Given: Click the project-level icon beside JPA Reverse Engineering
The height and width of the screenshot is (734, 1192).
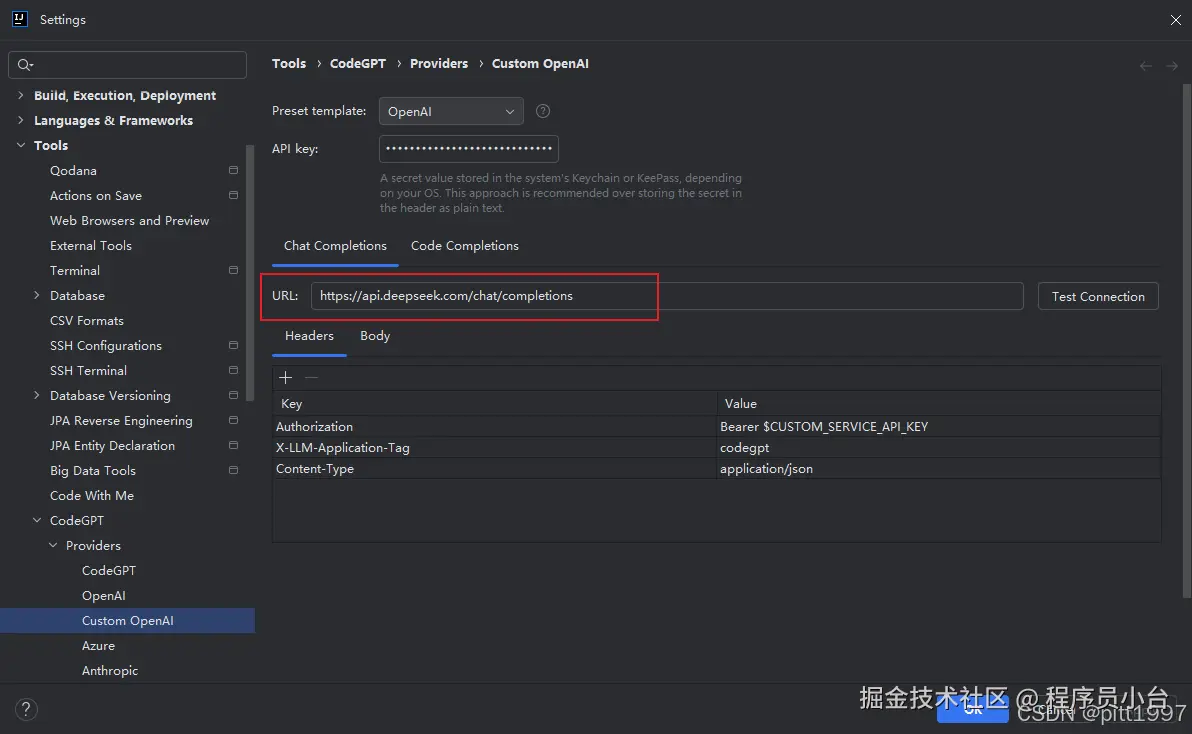Looking at the screenshot, I should (233, 420).
